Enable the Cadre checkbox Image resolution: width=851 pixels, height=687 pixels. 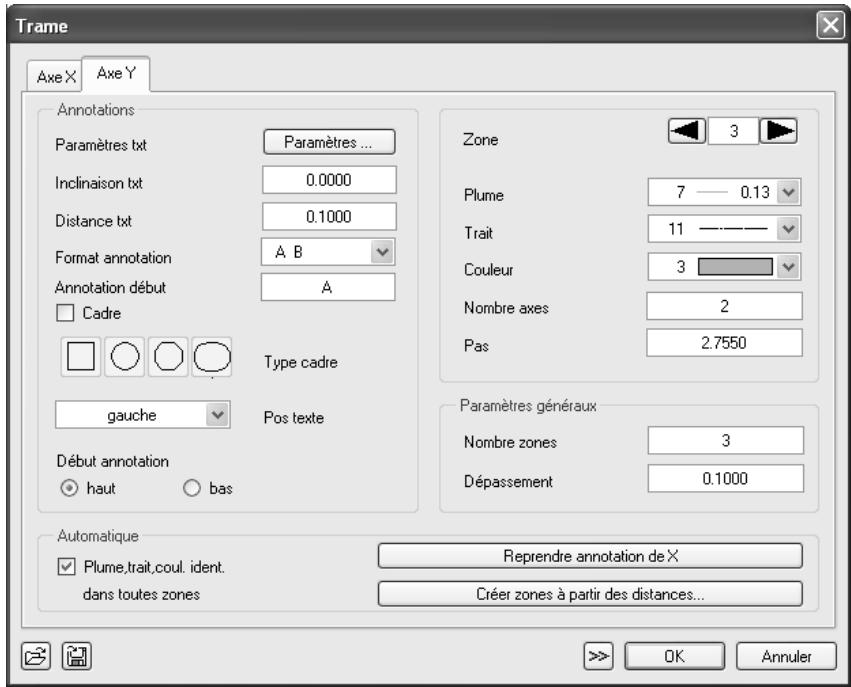point(65,313)
